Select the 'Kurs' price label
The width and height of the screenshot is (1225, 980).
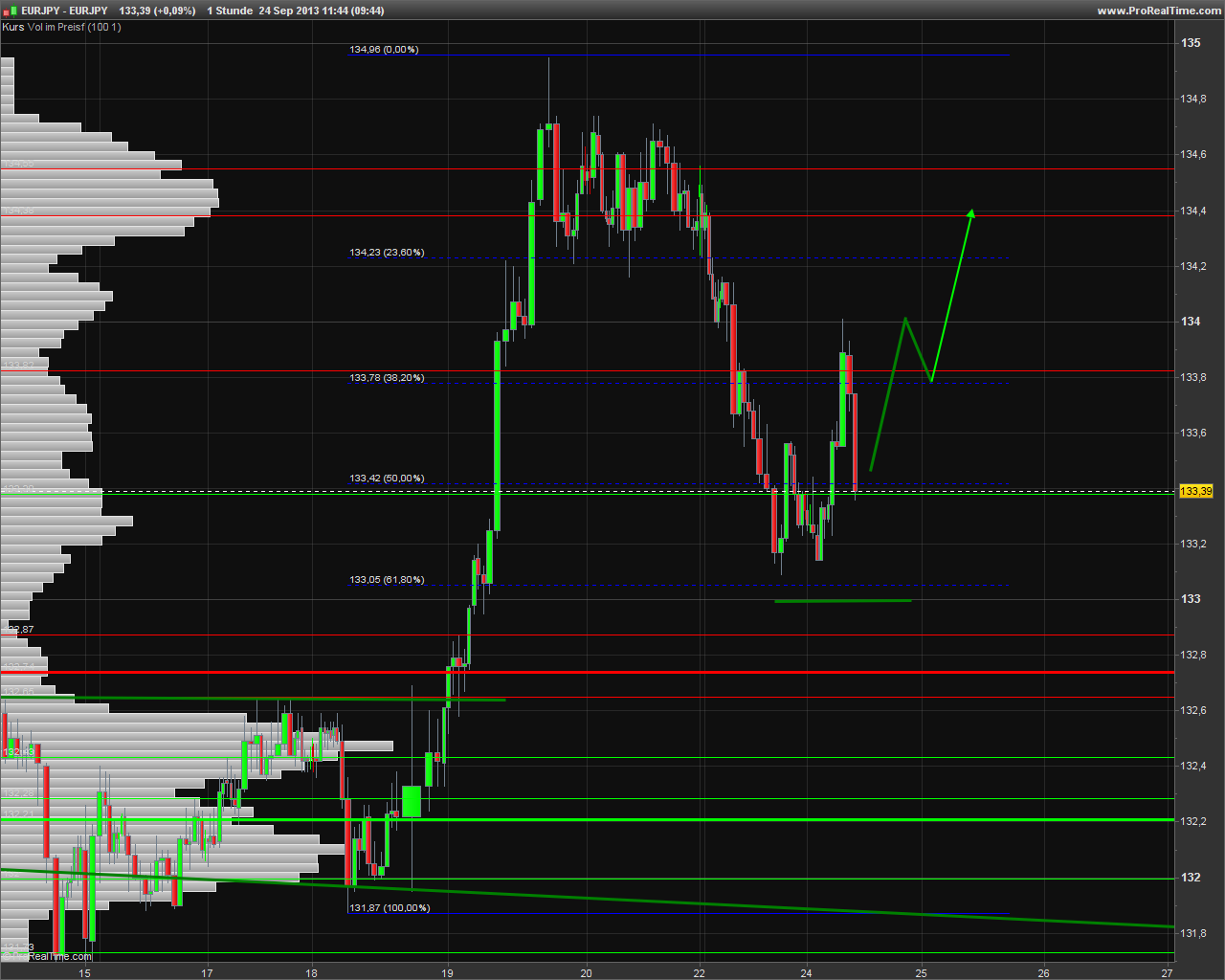pyautogui.click(x=13, y=27)
